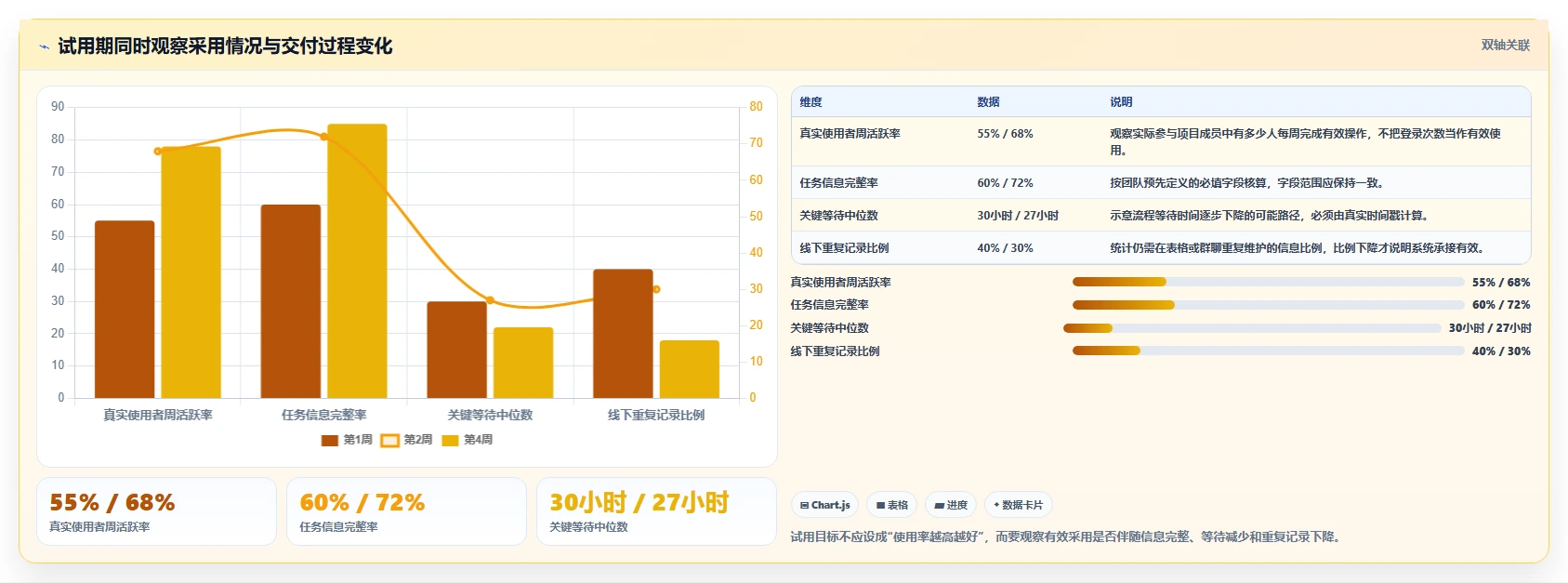
Task: Click the 任务信息完整率 progress bar
Action: coord(1268,305)
